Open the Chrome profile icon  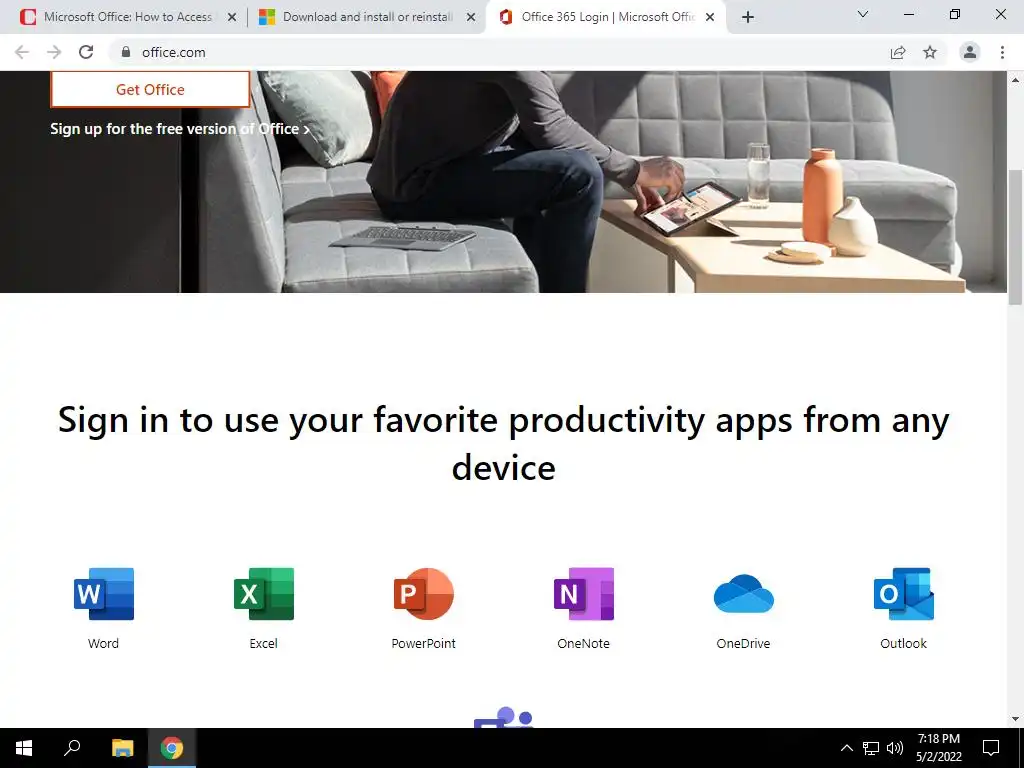tap(970, 52)
